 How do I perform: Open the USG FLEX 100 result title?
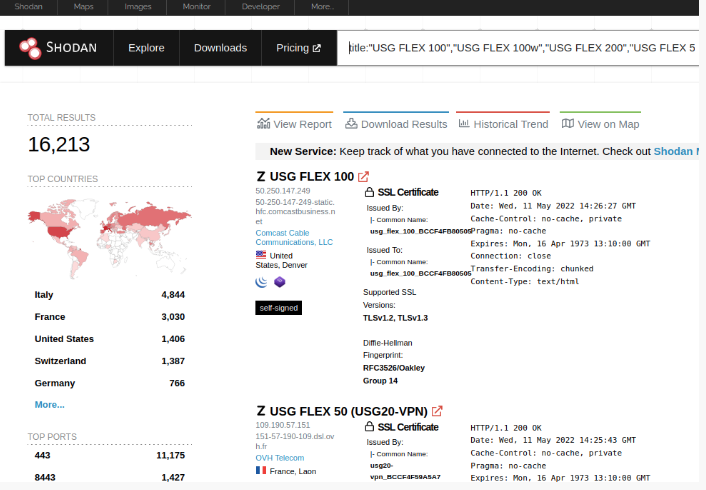tap(312, 177)
